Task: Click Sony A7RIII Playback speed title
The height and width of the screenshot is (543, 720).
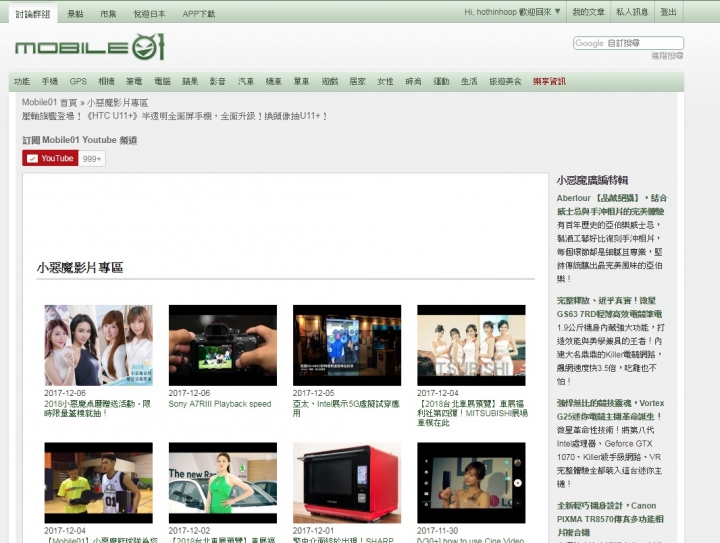Action: coord(220,404)
